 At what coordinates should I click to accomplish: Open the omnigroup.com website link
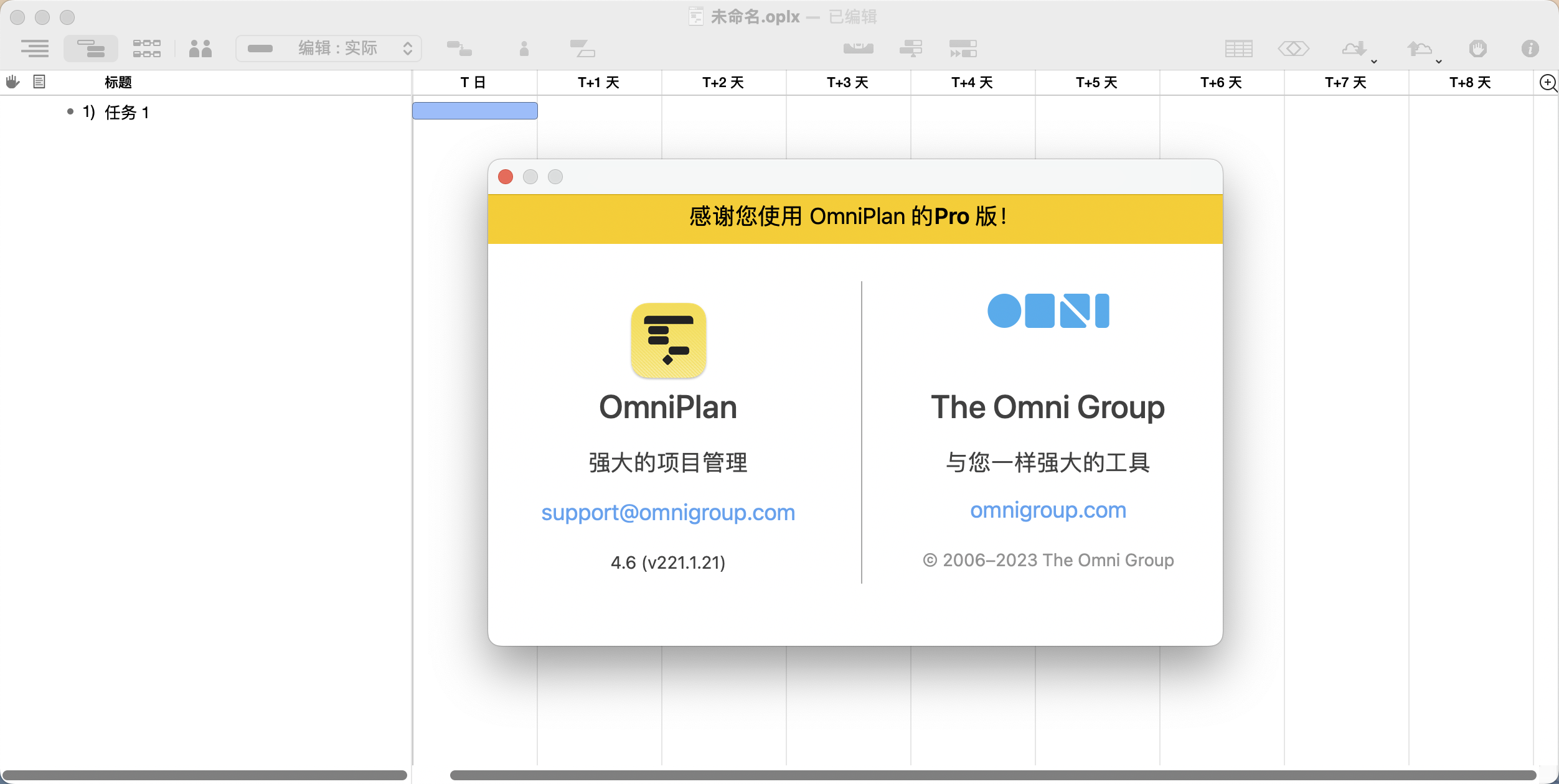pos(1048,510)
